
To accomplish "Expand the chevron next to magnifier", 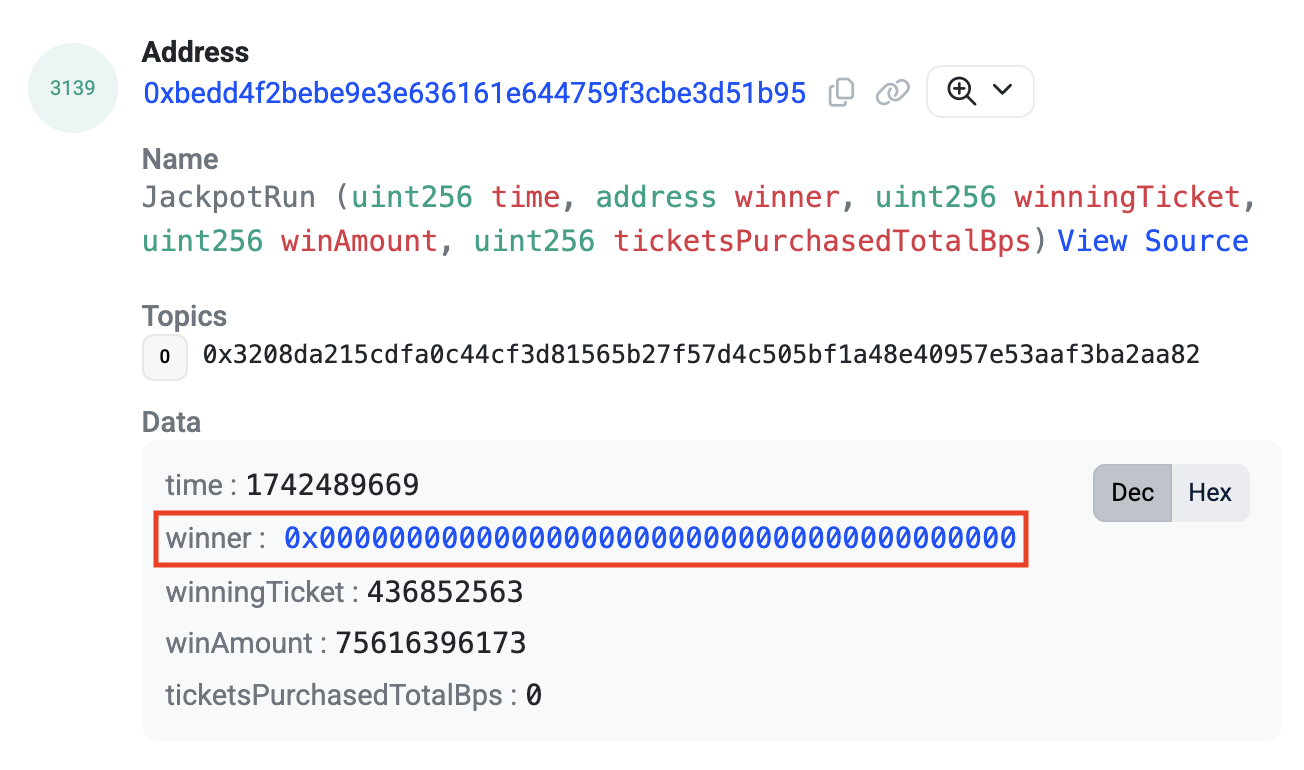I will click(x=1002, y=91).
